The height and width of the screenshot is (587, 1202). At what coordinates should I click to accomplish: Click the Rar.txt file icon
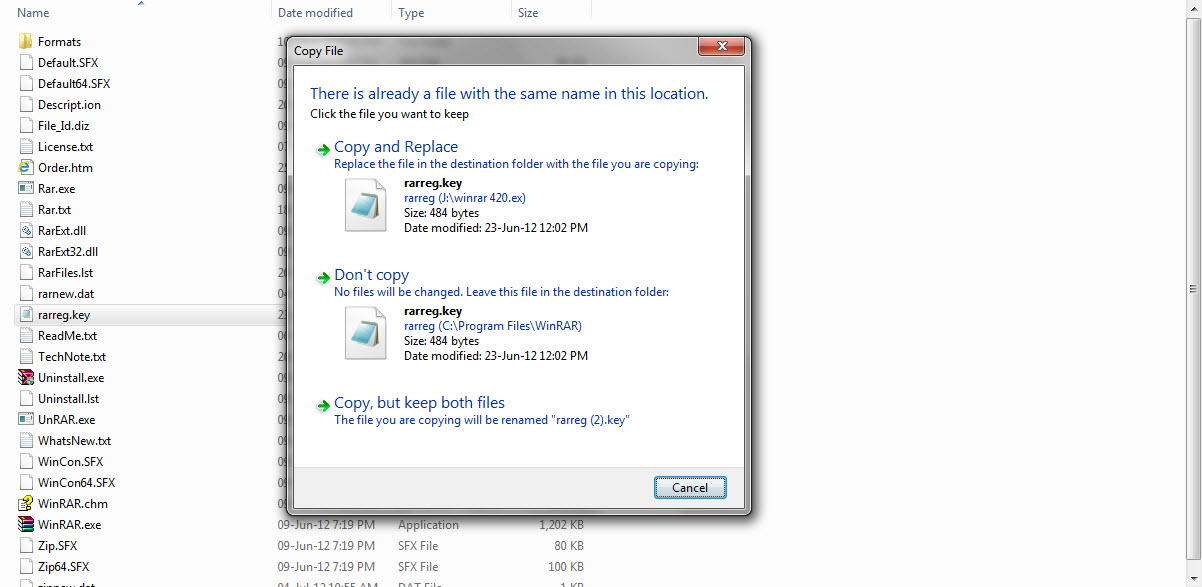tap(26, 209)
